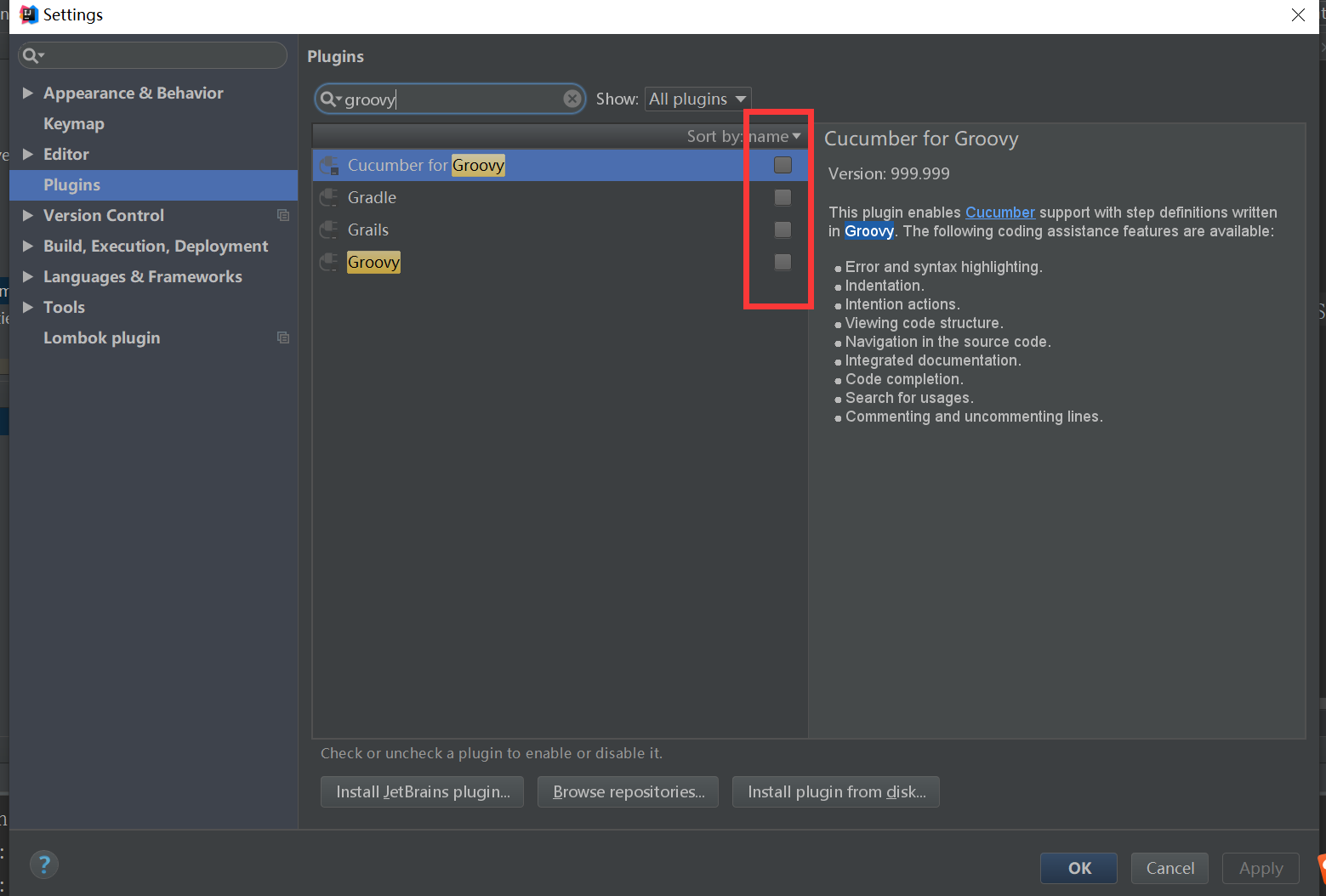The height and width of the screenshot is (896, 1326).
Task: Close the Settings dialog window
Action: [x=1298, y=15]
